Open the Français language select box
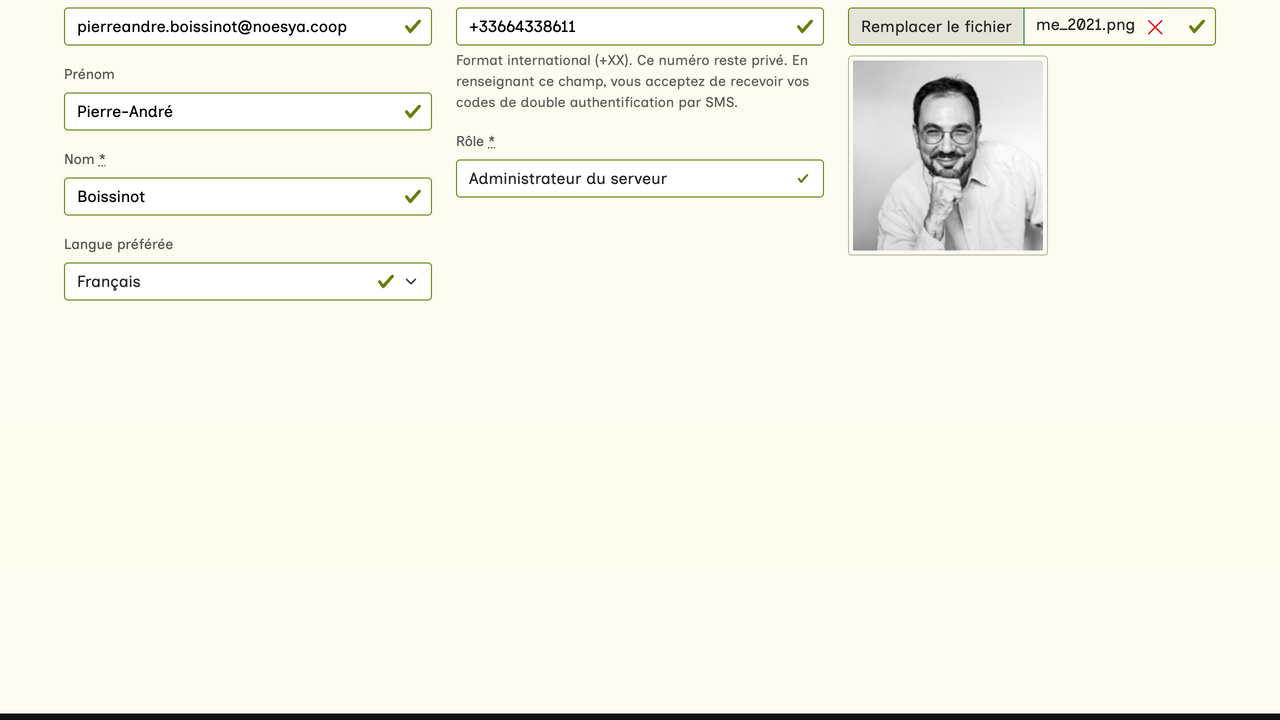 pos(220,282)
